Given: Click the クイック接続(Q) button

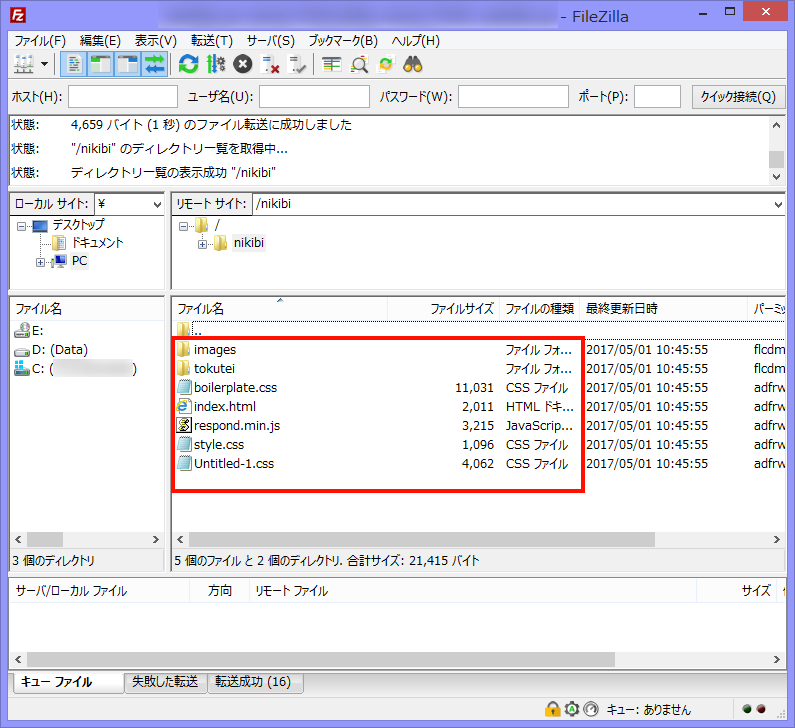Looking at the screenshot, I should pyautogui.click(x=738, y=96).
